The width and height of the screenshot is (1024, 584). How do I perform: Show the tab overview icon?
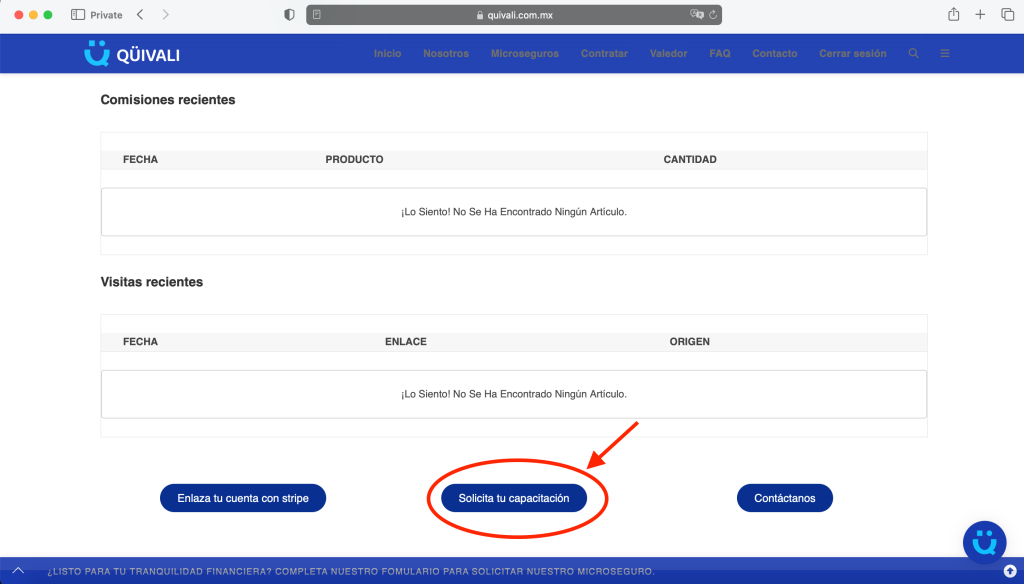tap(1008, 14)
